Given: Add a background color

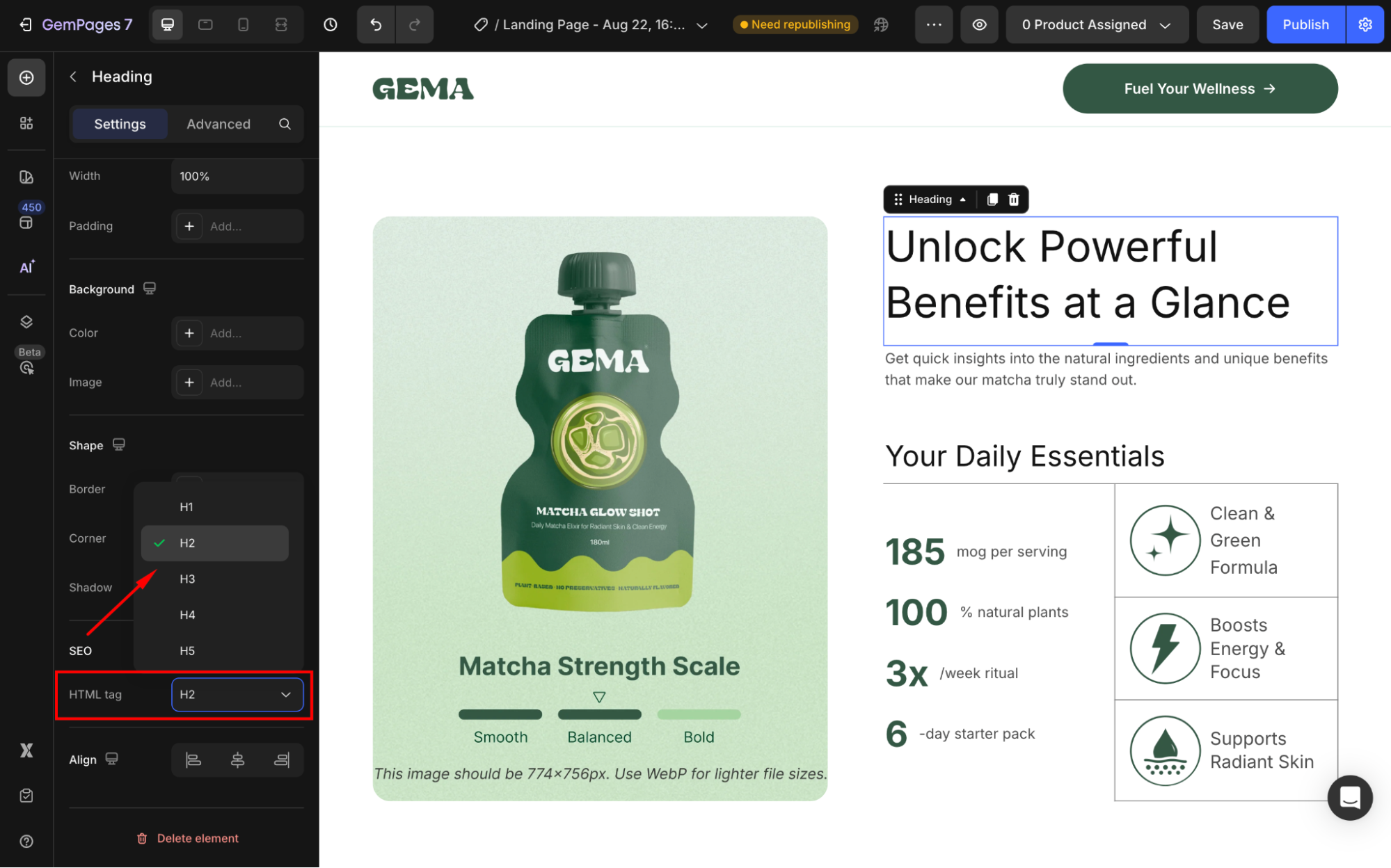Looking at the screenshot, I should tap(189, 333).
